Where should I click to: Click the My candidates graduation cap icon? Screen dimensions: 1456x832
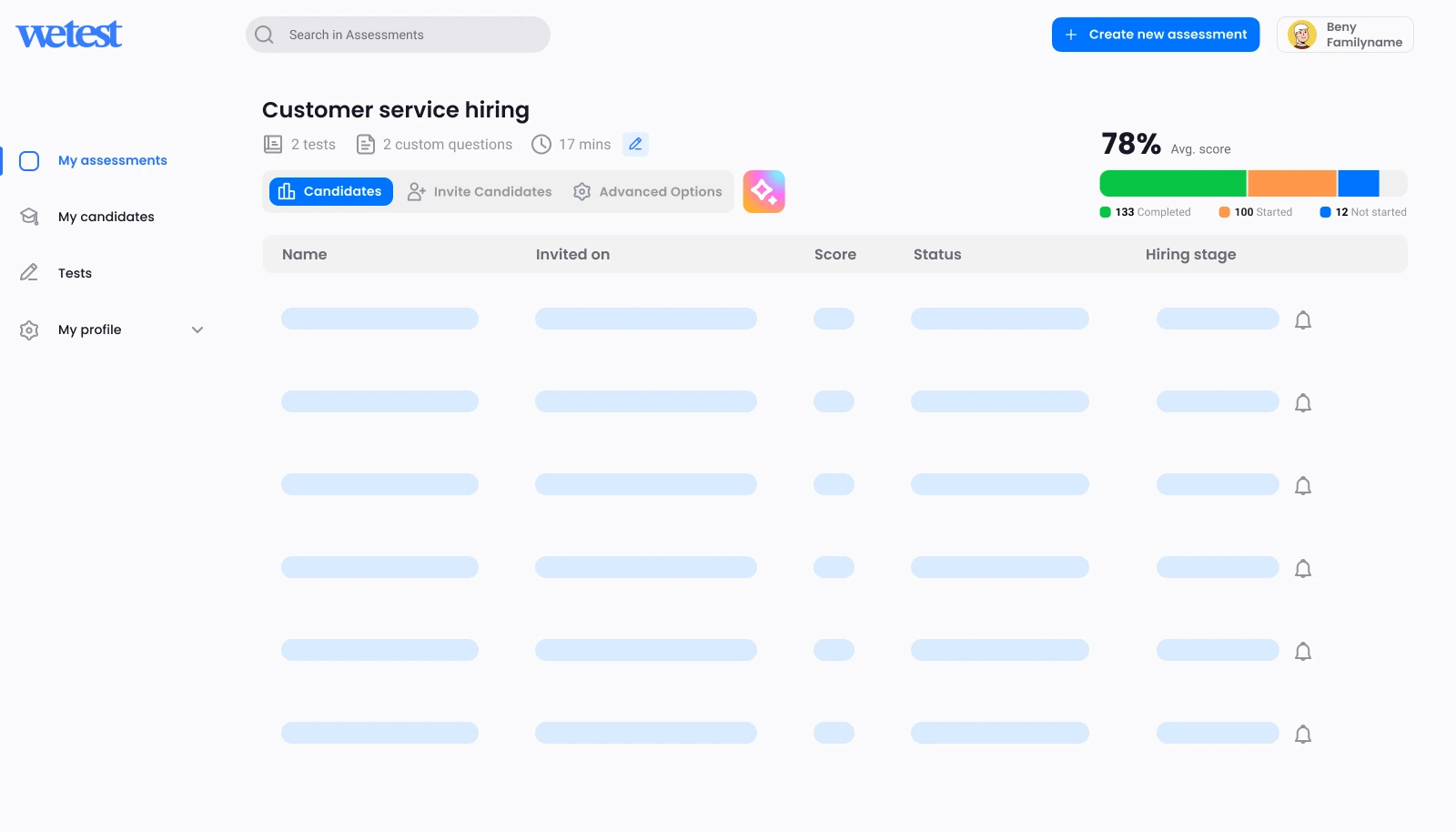pyautogui.click(x=29, y=217)
